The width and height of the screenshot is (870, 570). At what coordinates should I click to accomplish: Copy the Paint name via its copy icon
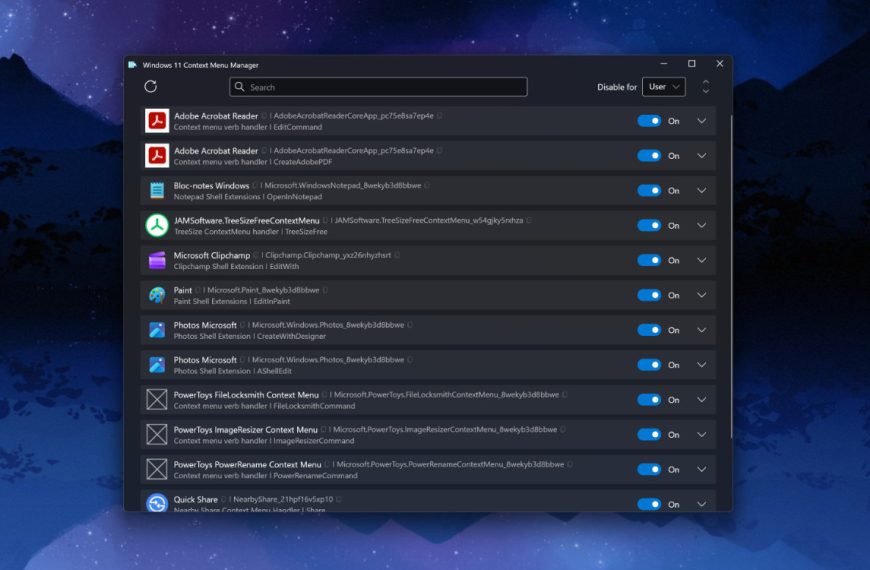coord(198,290)
